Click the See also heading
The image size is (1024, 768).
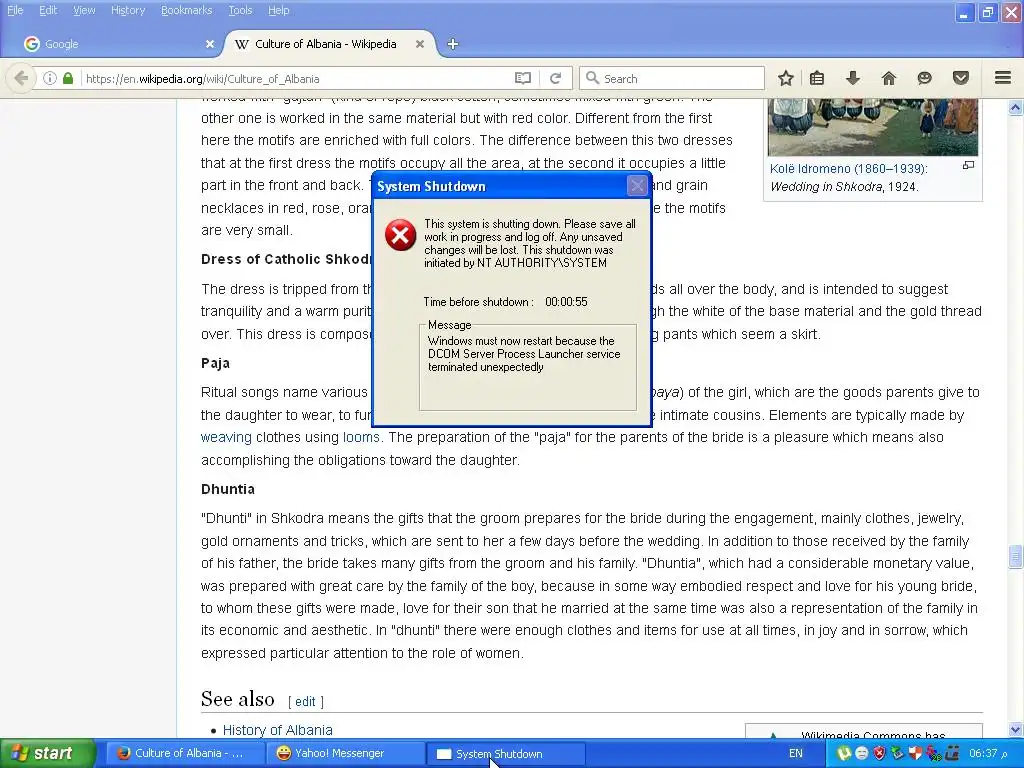238,699
